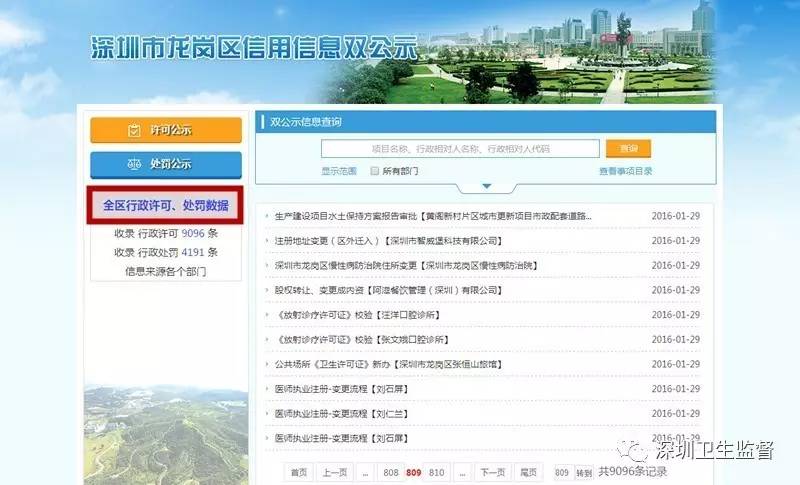This screenshot has height=485, width=800.
Task: Click the 转到 go-to-page button
Action: point(584,472)
